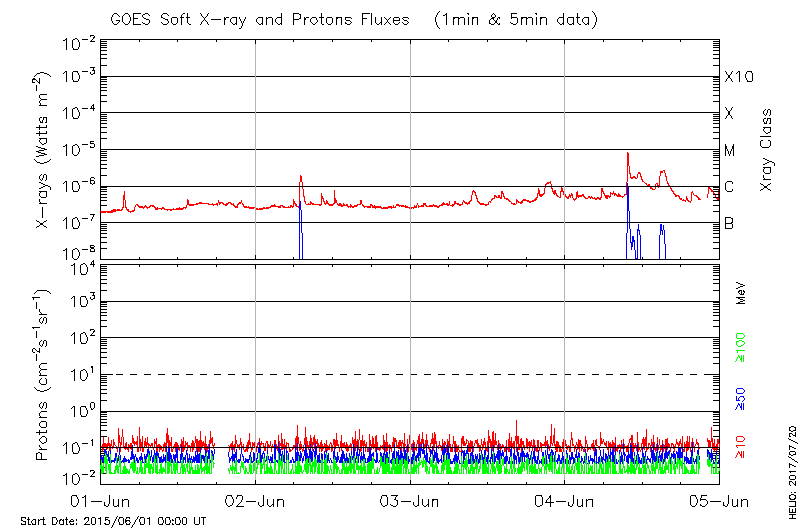Select the 02-Jun date tick label
800x530 pixels.
(255, 500)
